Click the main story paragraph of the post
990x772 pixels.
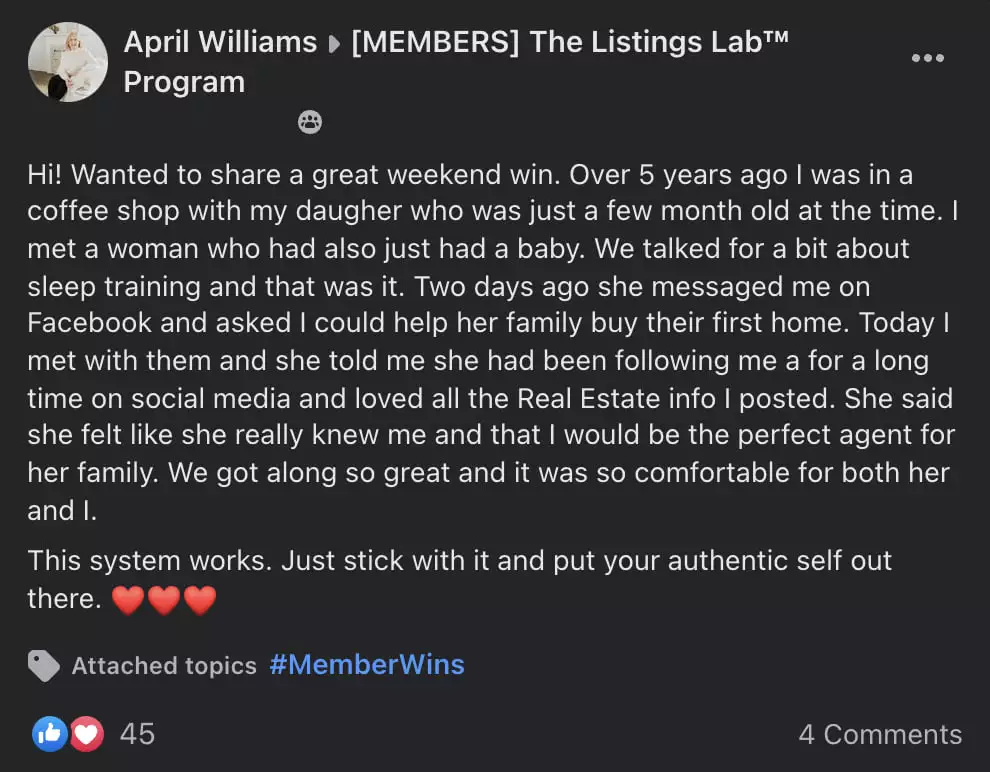tap(492, 342)
